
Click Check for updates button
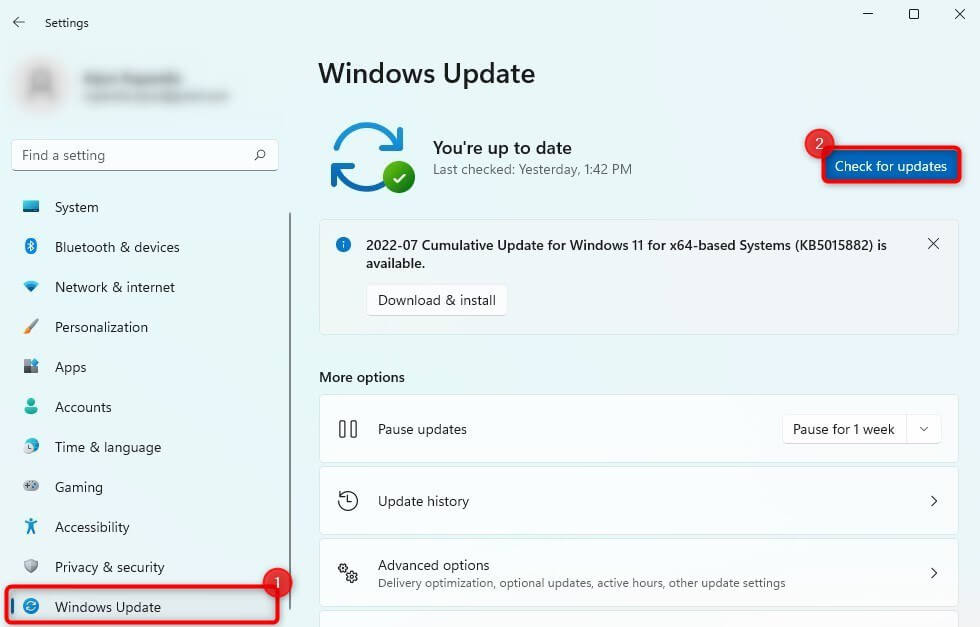(891, 166)
